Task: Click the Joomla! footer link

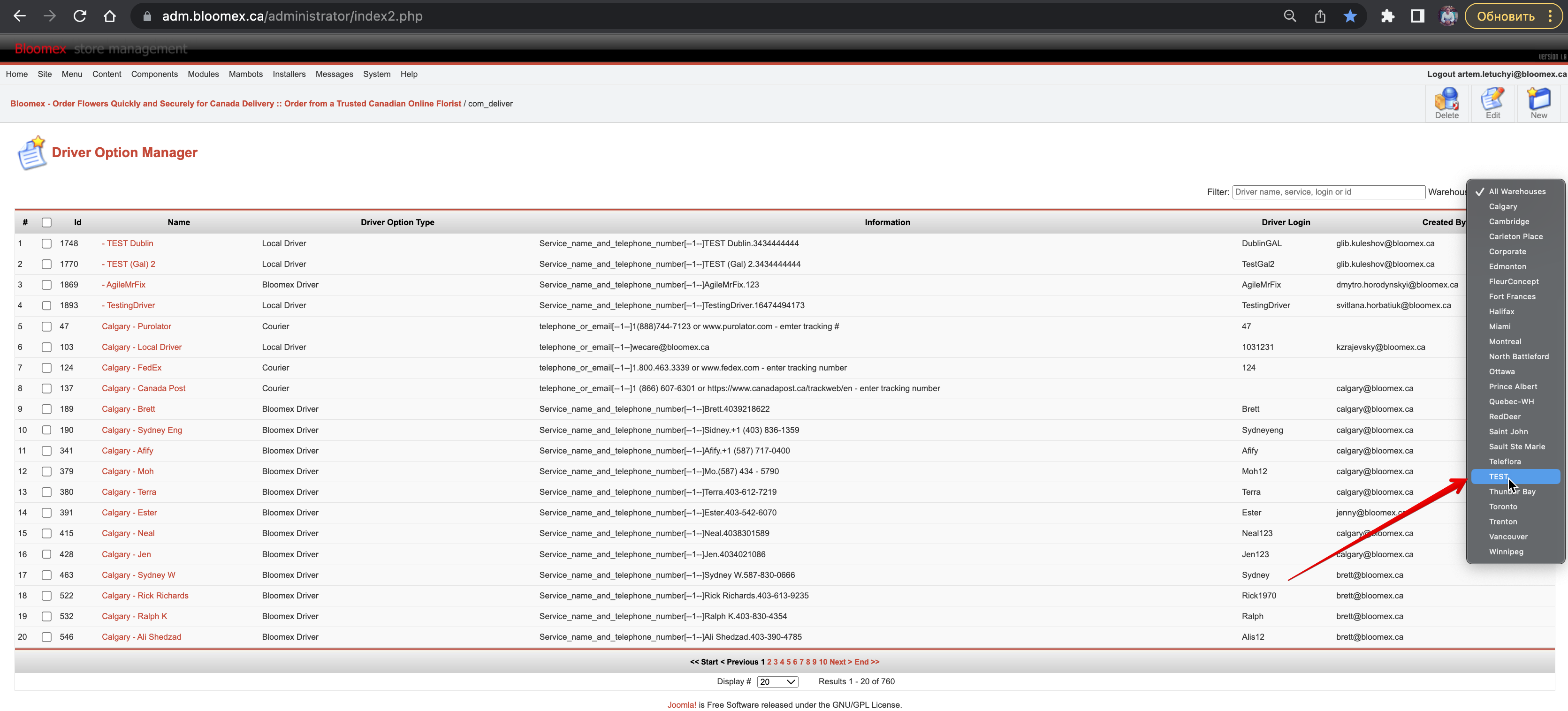Action: click(682, 705)
